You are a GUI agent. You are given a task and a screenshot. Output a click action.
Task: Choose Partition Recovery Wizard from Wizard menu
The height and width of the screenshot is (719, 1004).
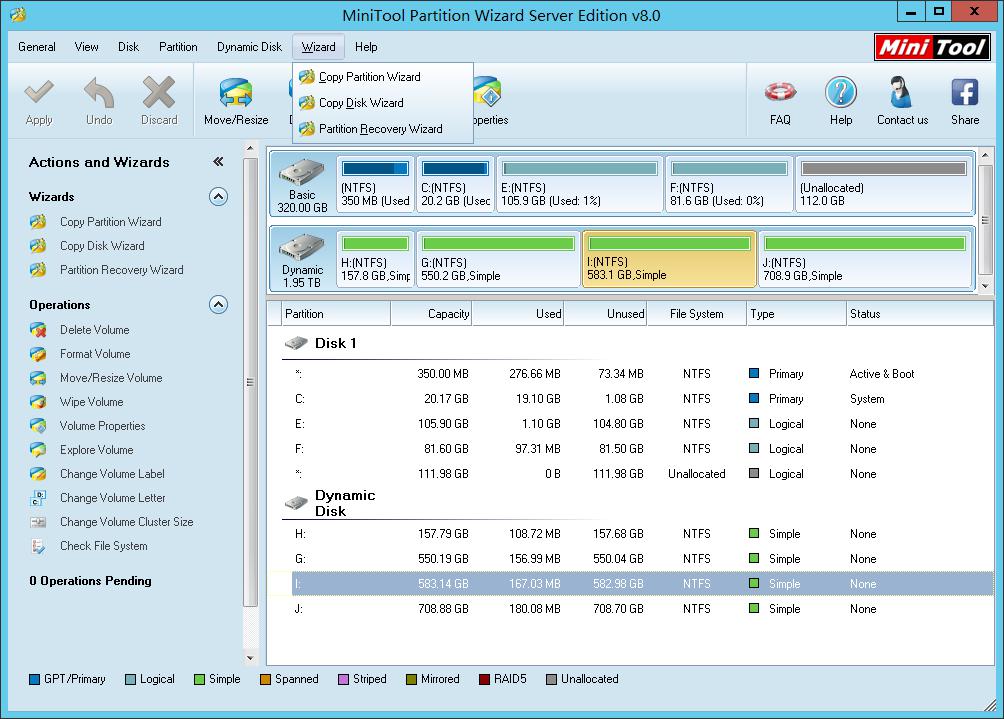(x=382, y=129)
